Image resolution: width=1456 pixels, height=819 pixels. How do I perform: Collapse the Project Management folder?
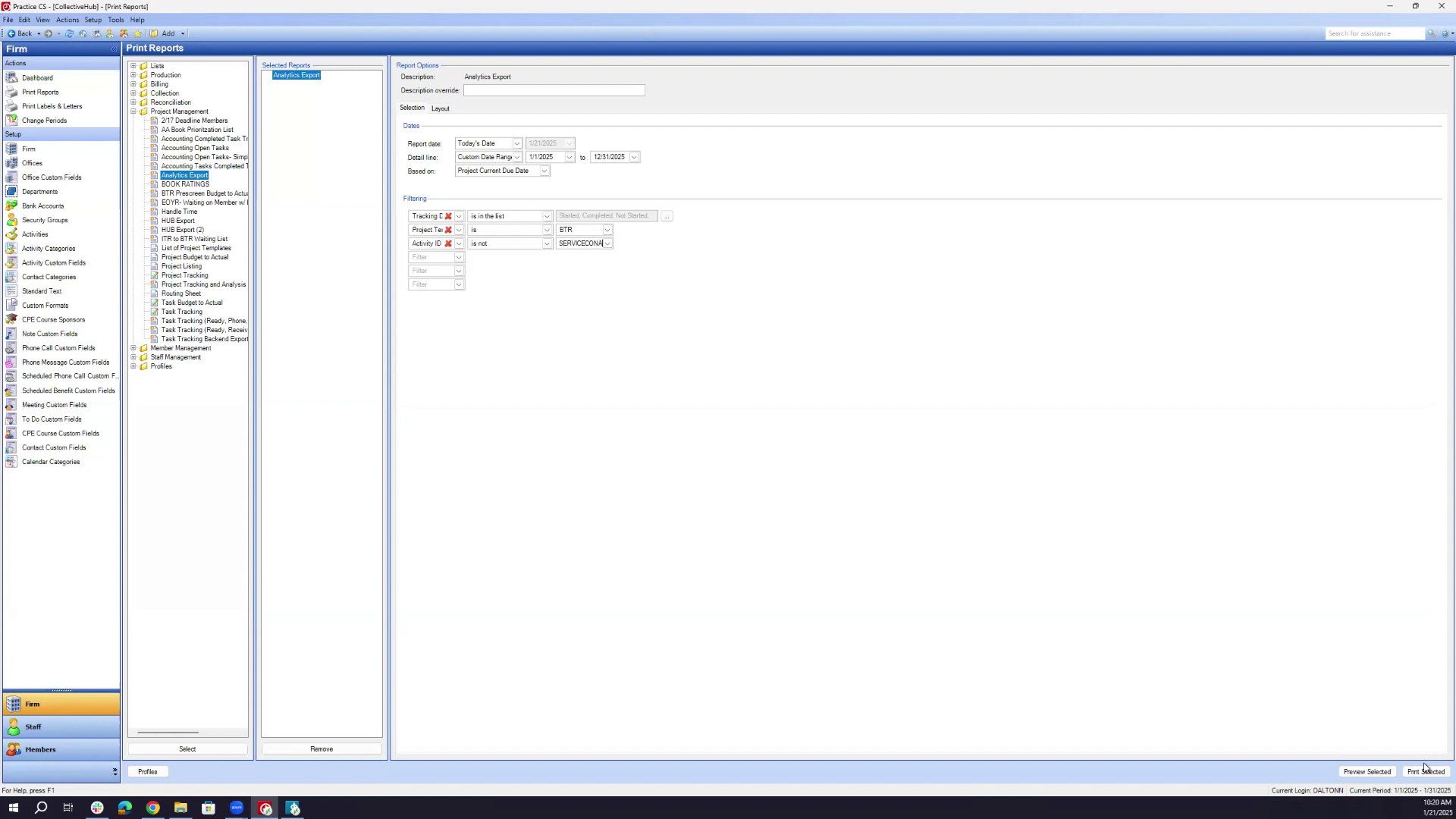click(133, 111)
